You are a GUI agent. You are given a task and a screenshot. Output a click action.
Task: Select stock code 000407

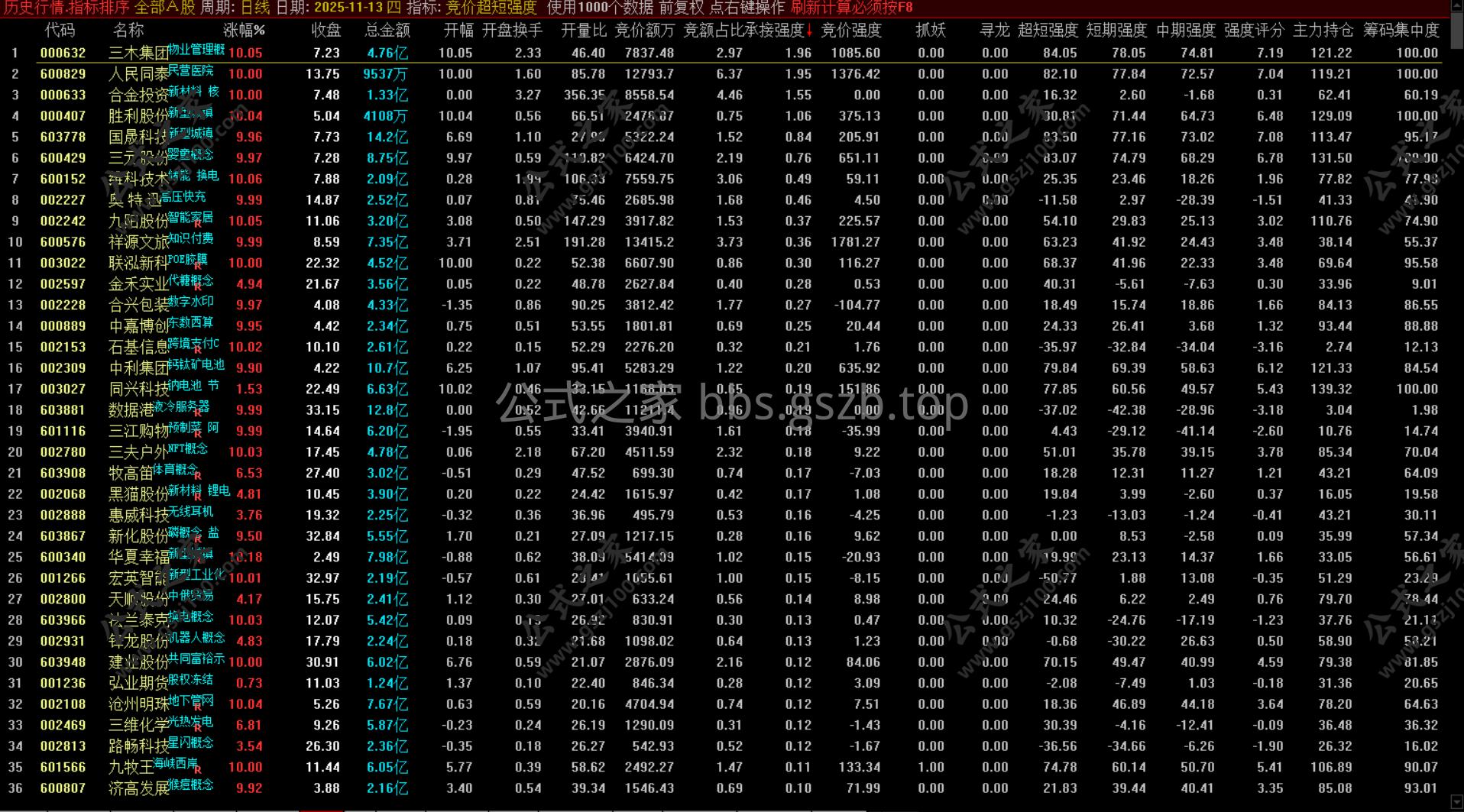[x=63, y=116]
